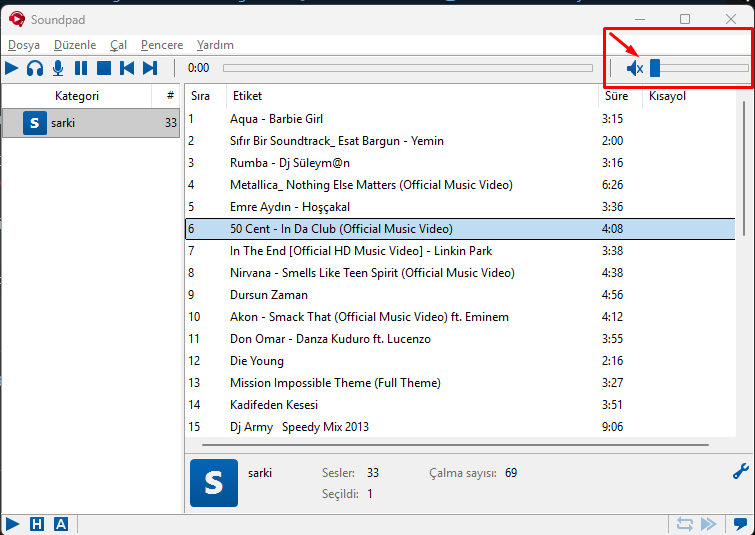This screenshot has height=535, width=755.
Task: Click the large sarki category thumbnail
Action: [x=214, y=483]
